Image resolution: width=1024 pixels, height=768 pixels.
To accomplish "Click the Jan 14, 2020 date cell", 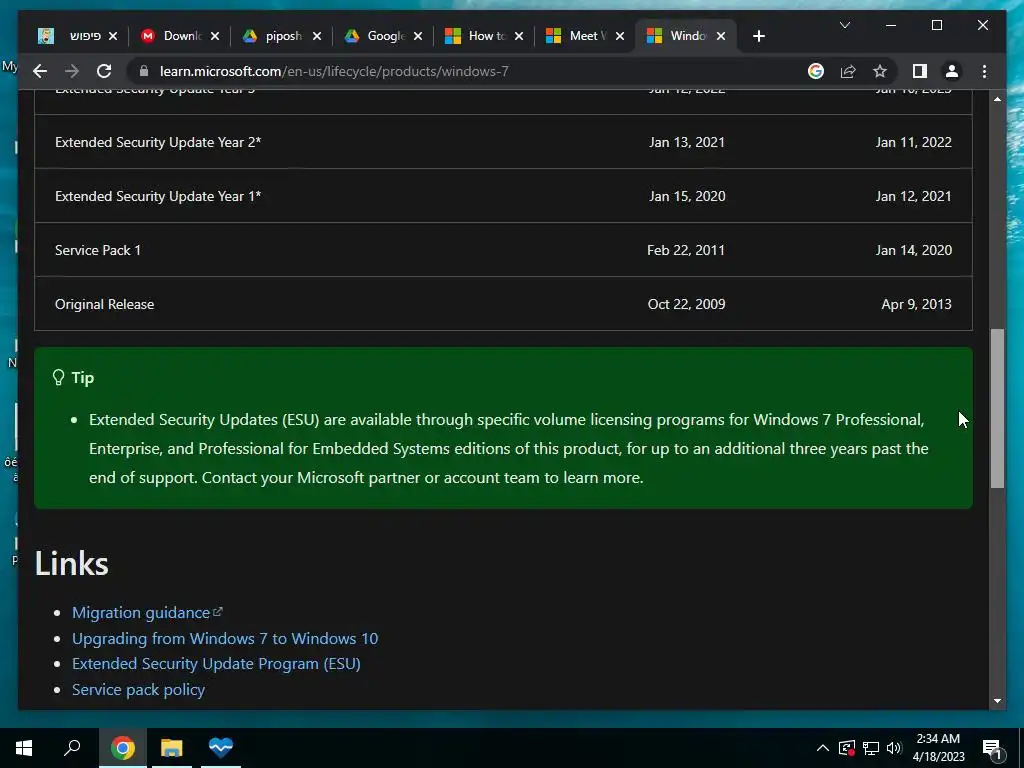I will click(914, 250).
